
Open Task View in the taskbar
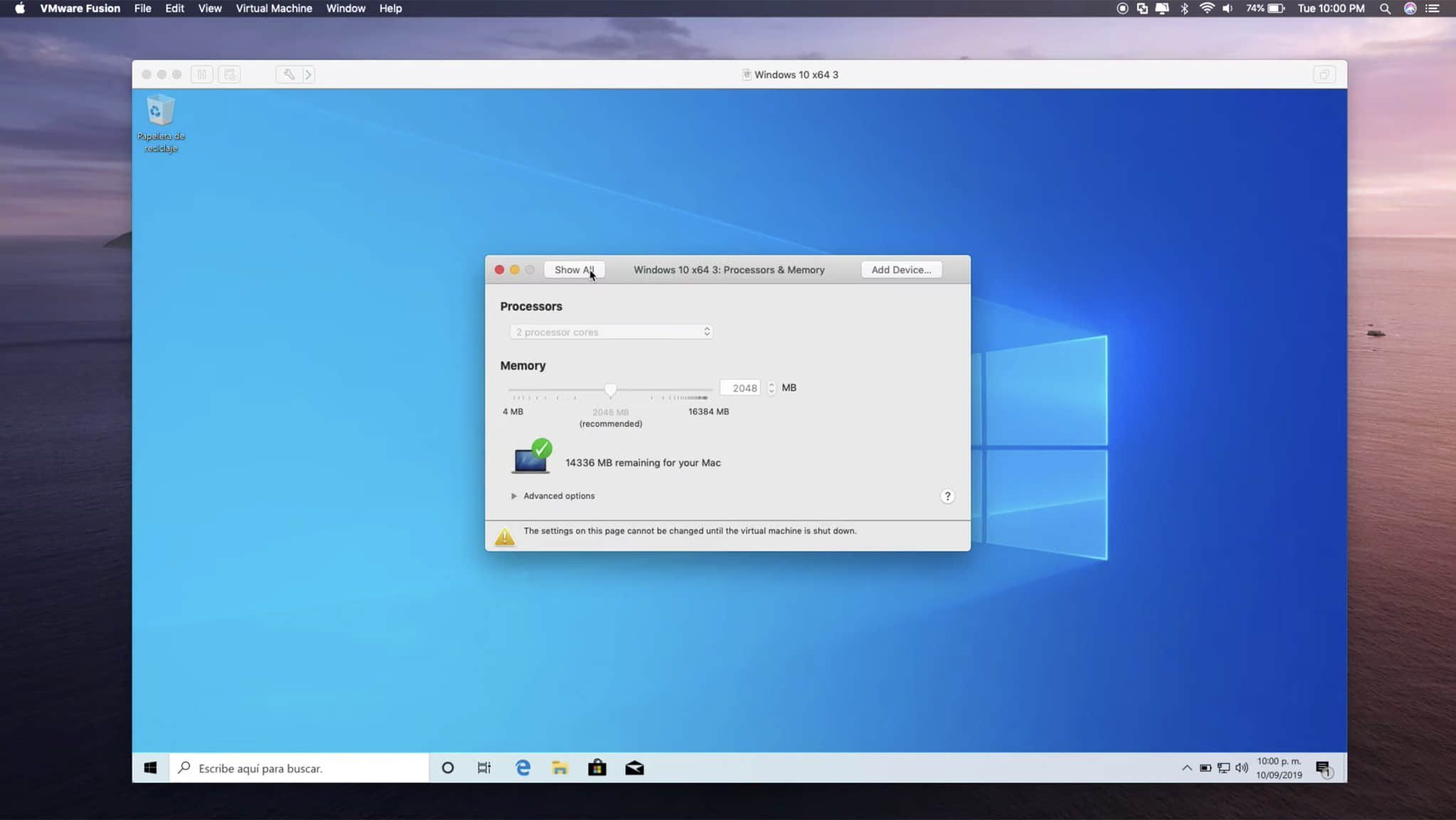484,767
